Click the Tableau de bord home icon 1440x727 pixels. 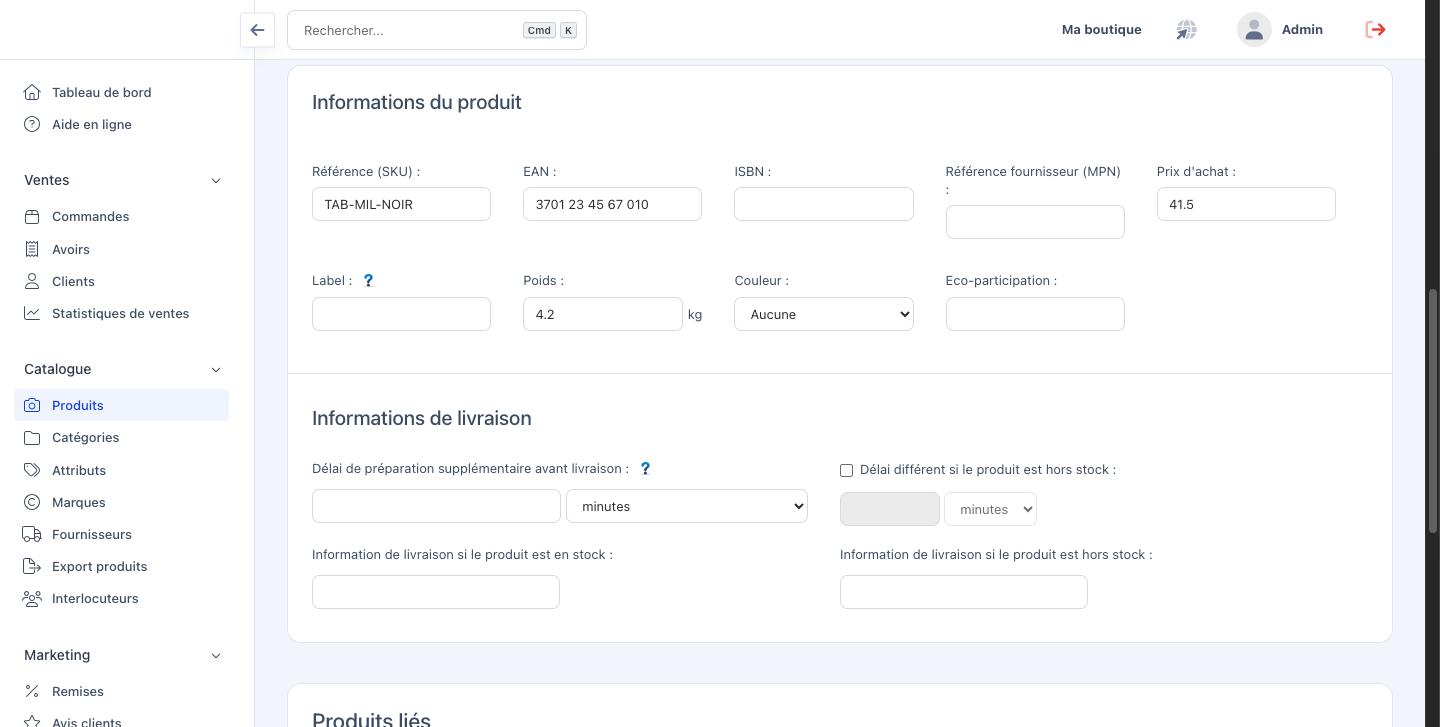32,92
